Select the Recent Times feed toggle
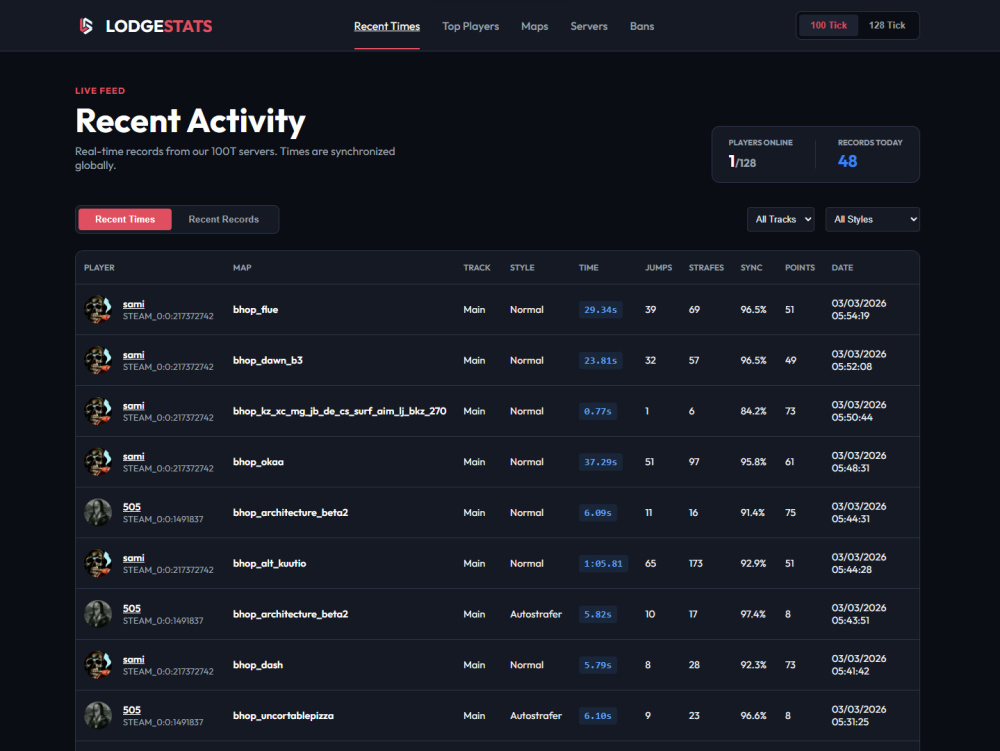1000x751 pixels. coord(125,219)
